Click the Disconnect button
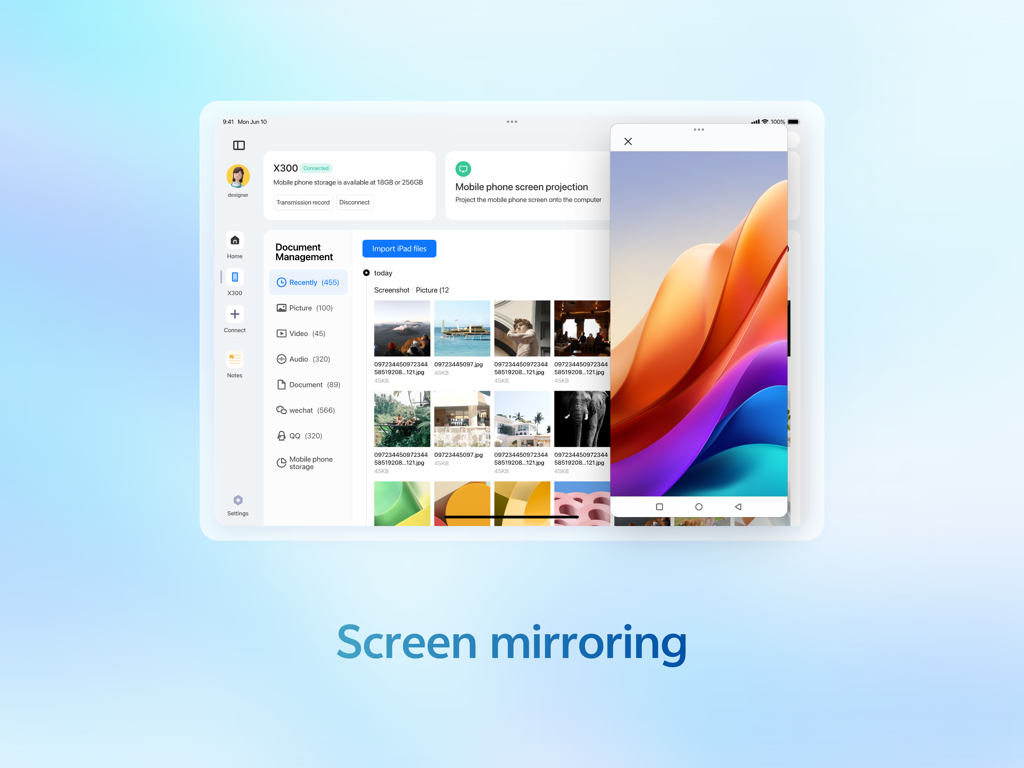This screenshot has width=1024, height=768. click(x=355, y=202)
